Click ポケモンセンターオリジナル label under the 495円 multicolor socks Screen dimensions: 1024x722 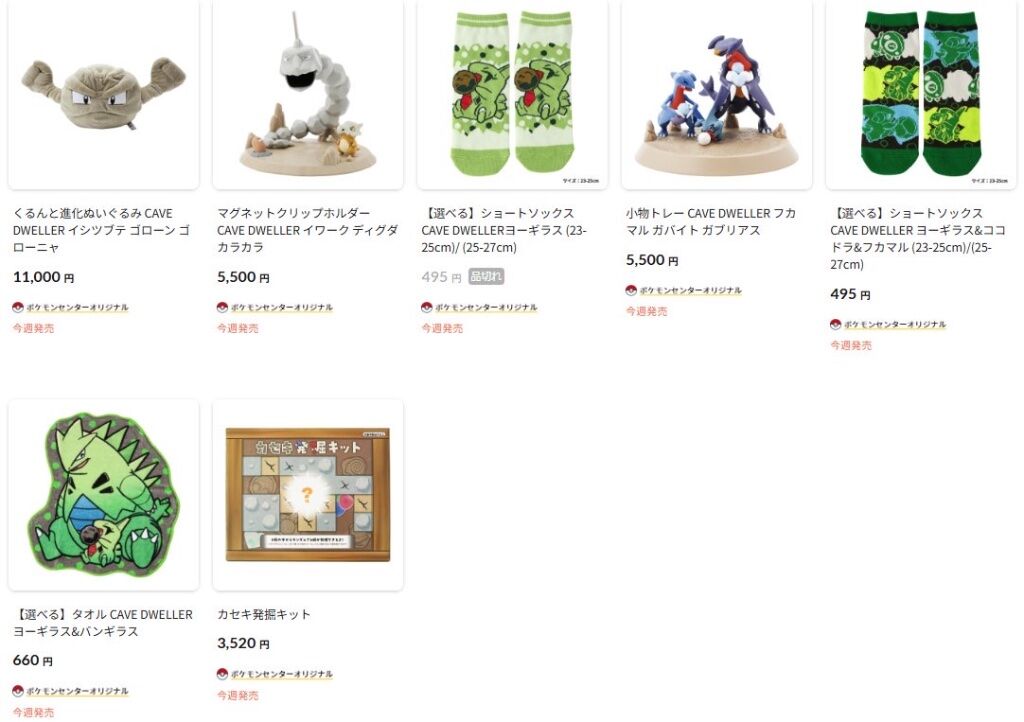coord(894,324)
